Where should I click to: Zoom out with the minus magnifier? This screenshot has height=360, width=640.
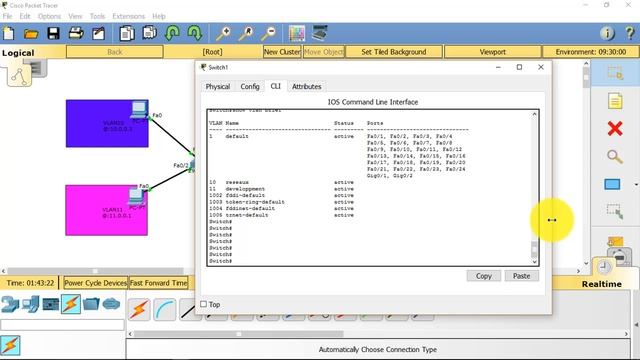(269, 33)
